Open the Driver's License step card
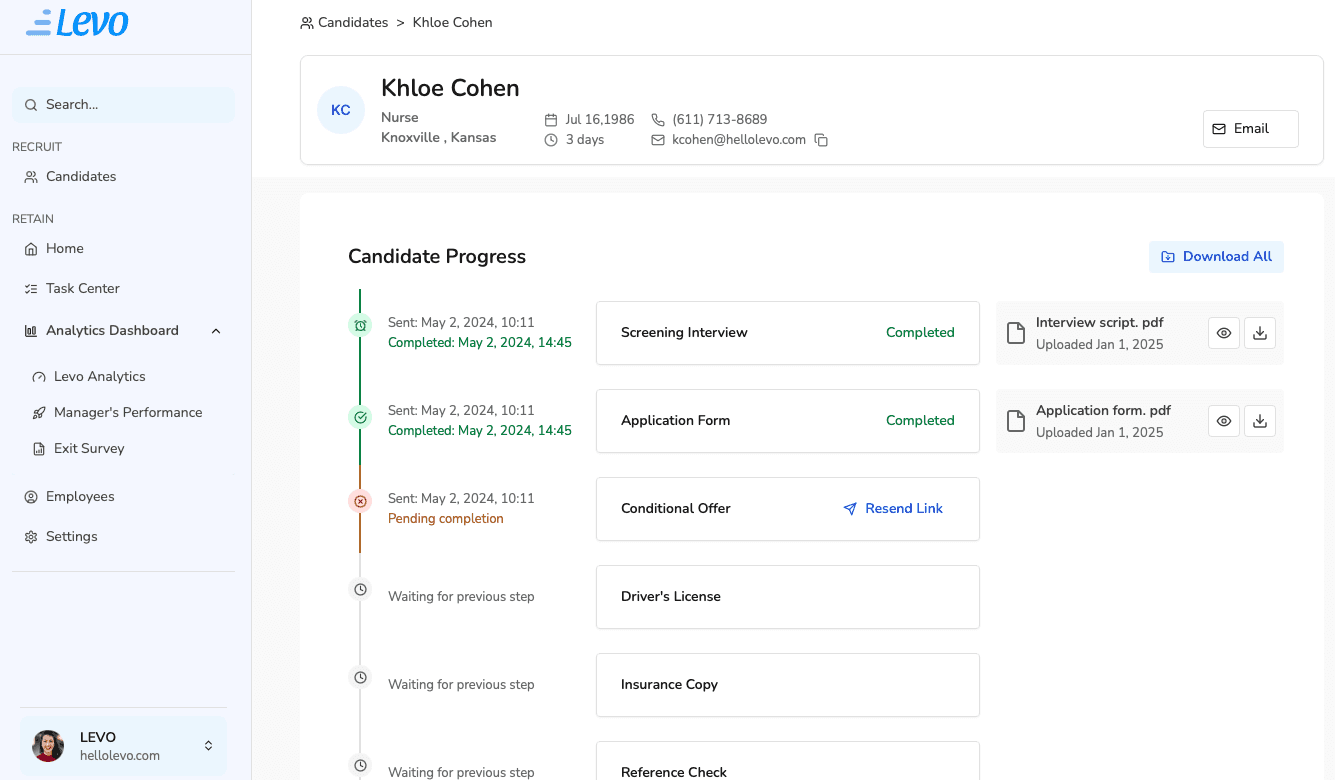 787,597
